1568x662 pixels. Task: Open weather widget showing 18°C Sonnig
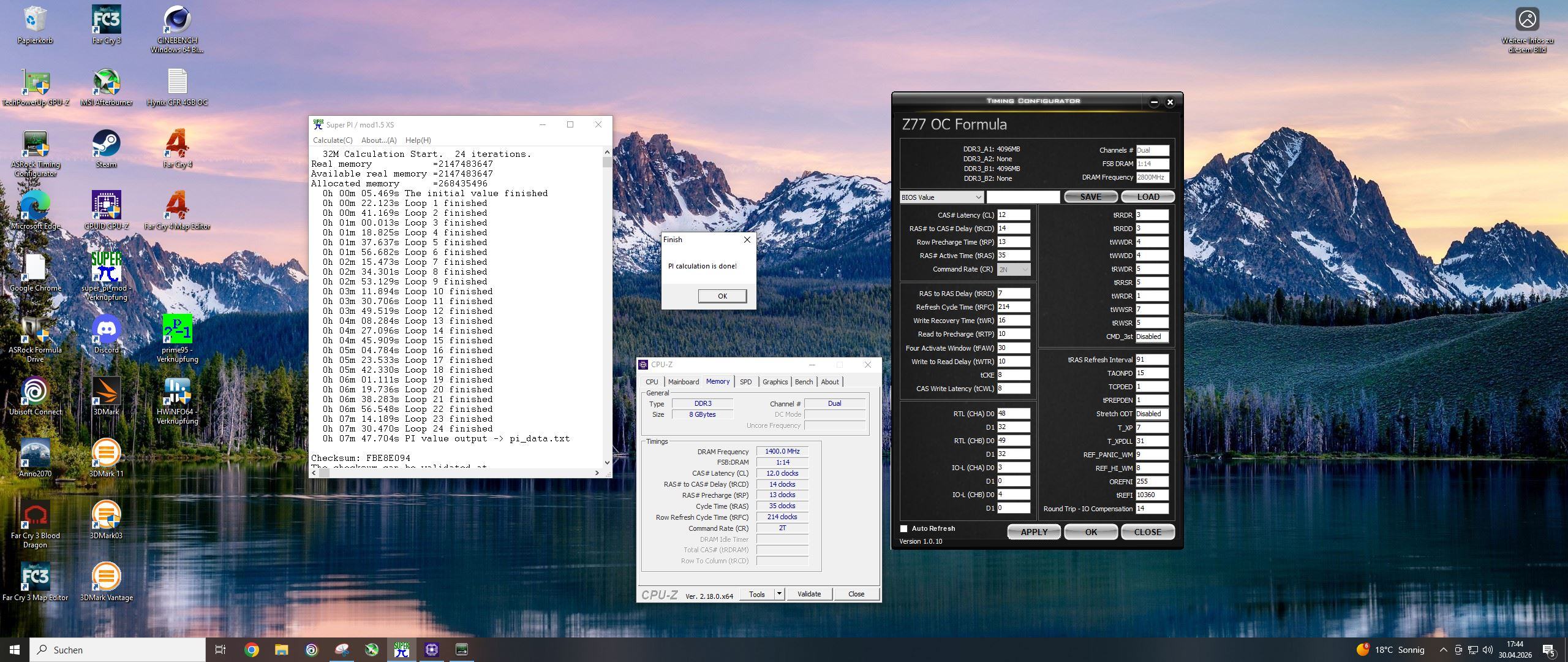(1390, 650)
